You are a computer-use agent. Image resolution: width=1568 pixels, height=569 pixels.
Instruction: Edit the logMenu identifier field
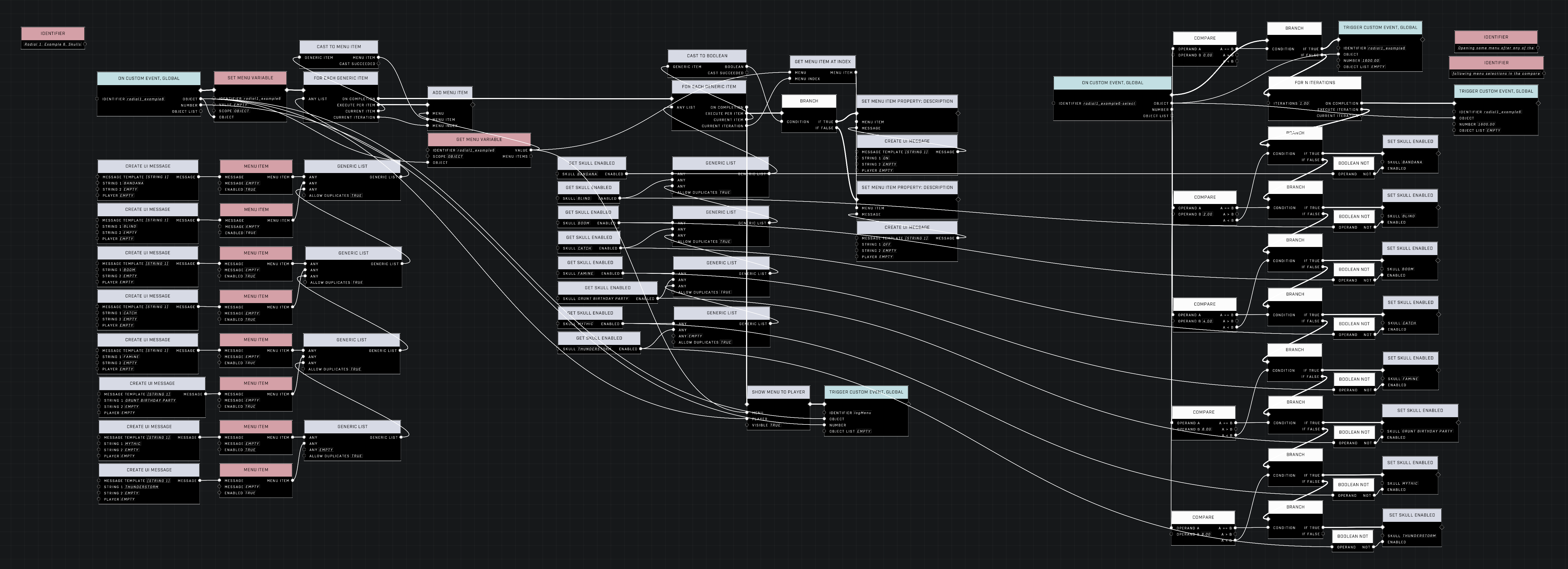[x=862, y=413]
